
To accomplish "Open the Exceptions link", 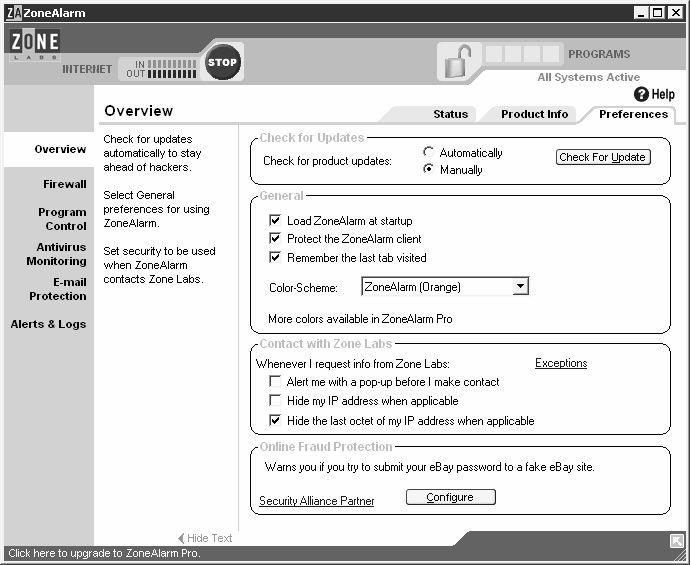I will 561,363.
